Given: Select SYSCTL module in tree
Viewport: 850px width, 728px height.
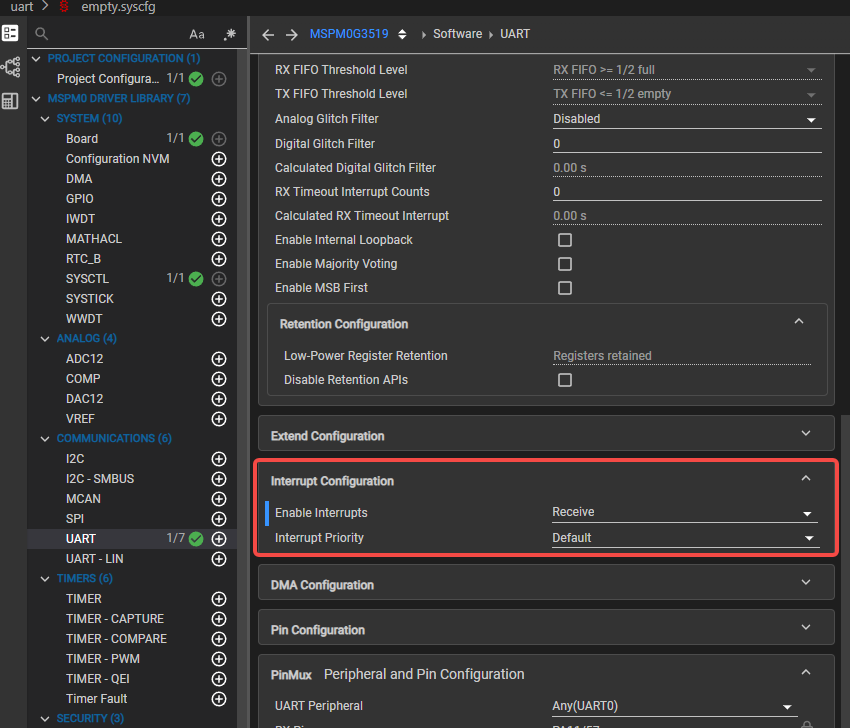Looking at the screenshot, I should coord(87,279).
